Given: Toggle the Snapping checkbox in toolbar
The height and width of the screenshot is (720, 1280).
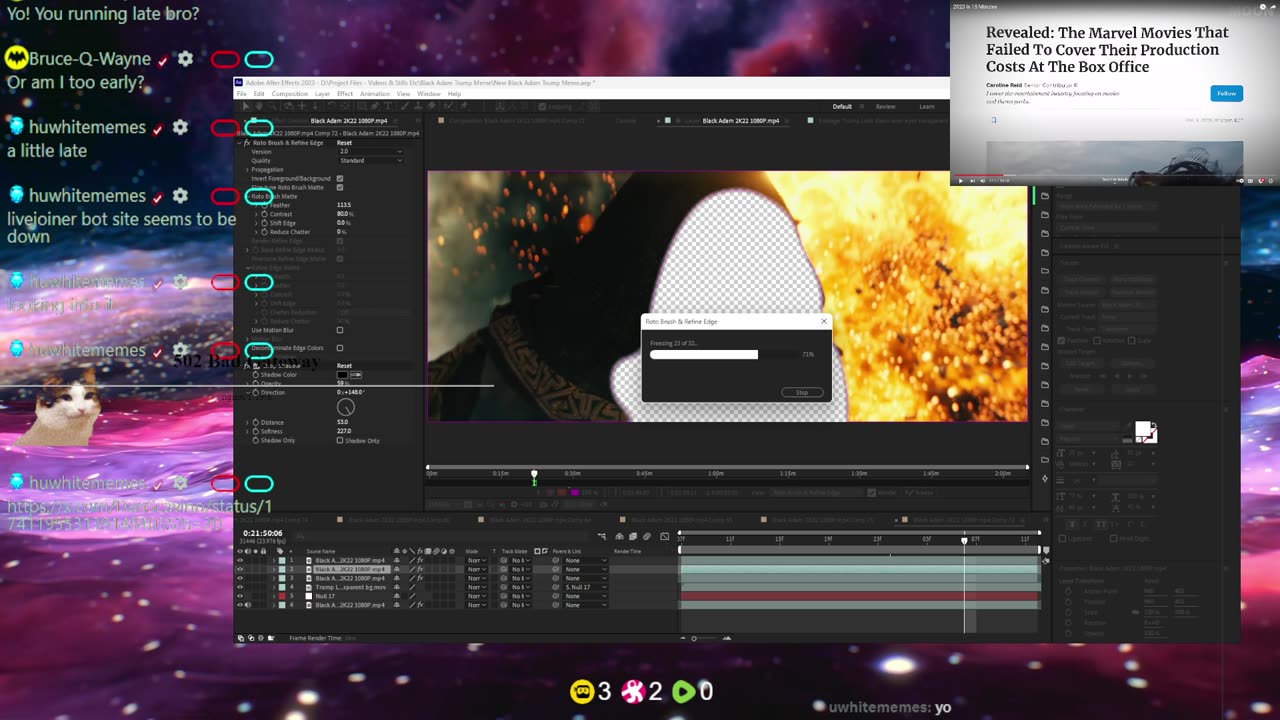Looking at the screenshot, I should 541,106.
